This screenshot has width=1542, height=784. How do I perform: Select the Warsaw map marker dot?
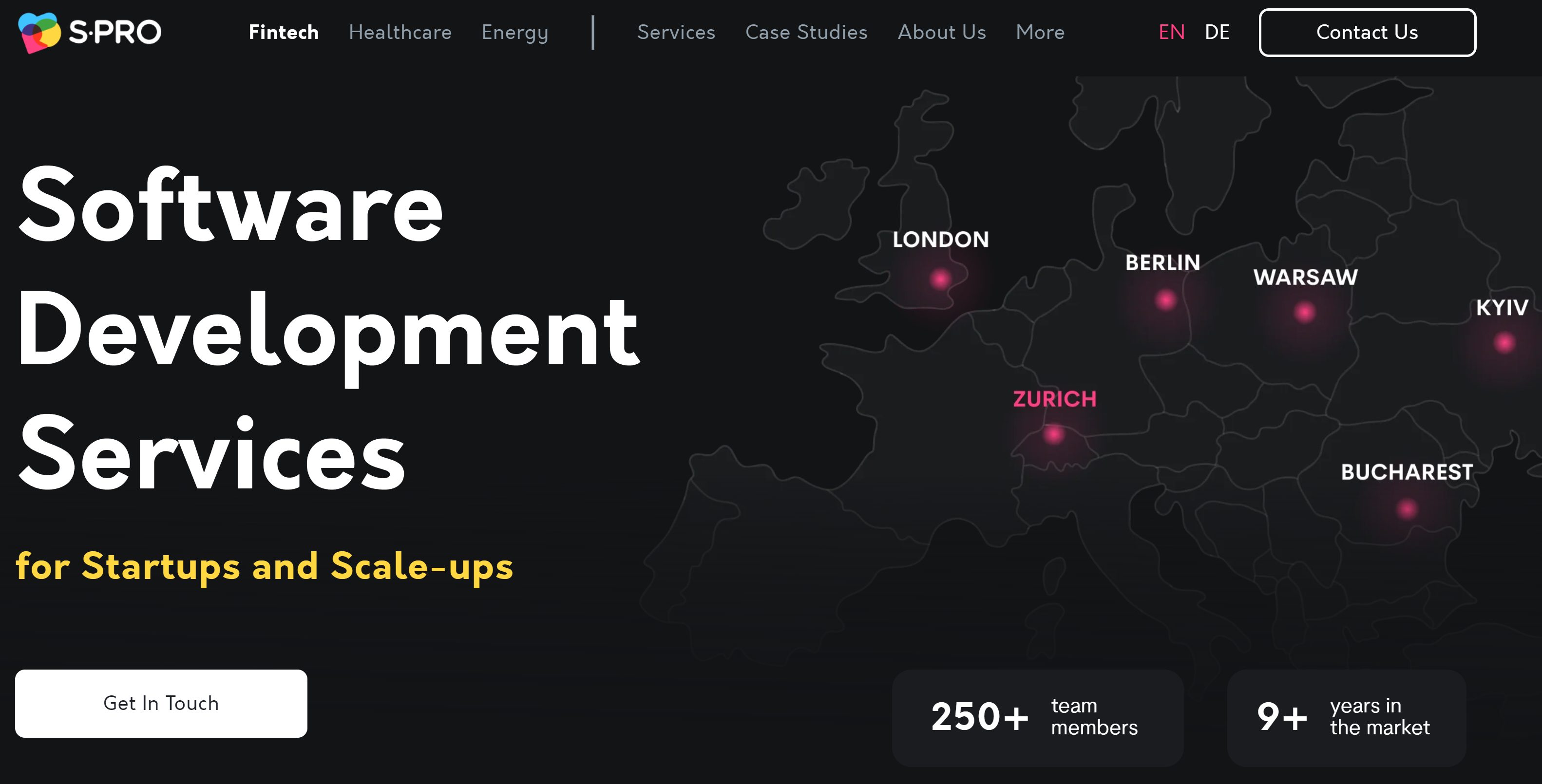1304,312
